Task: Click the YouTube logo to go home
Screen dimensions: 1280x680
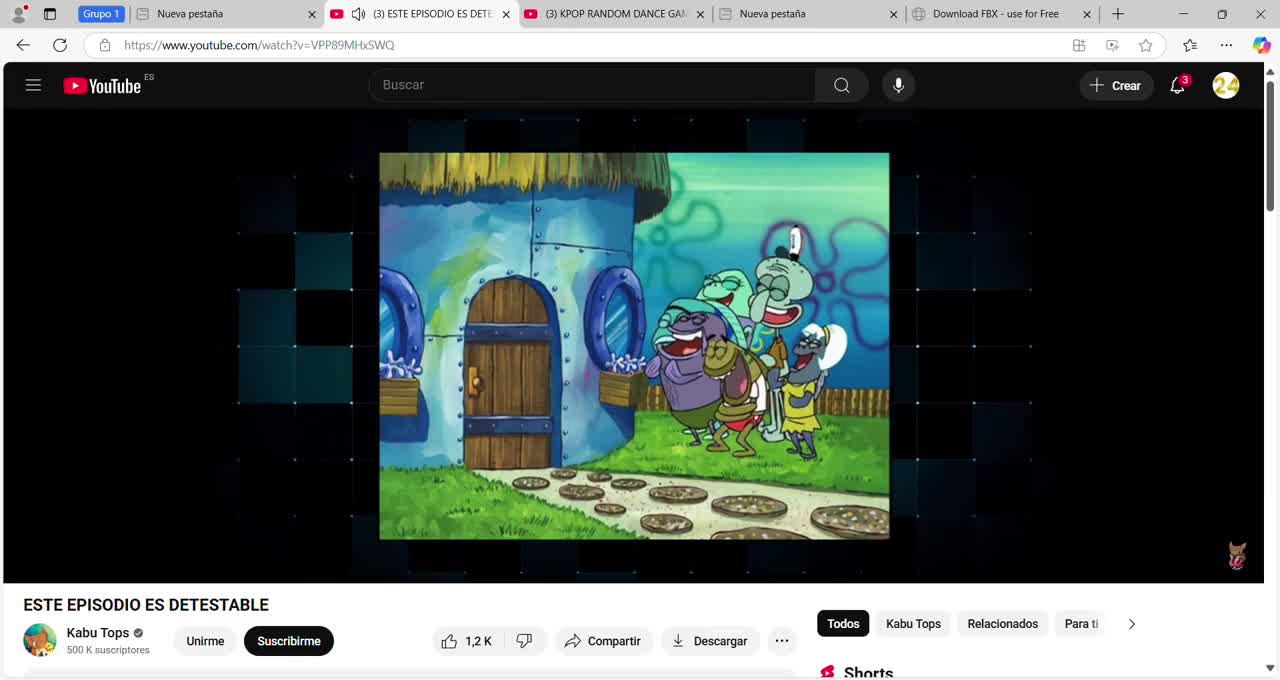Action: click(x=103, y=86)
